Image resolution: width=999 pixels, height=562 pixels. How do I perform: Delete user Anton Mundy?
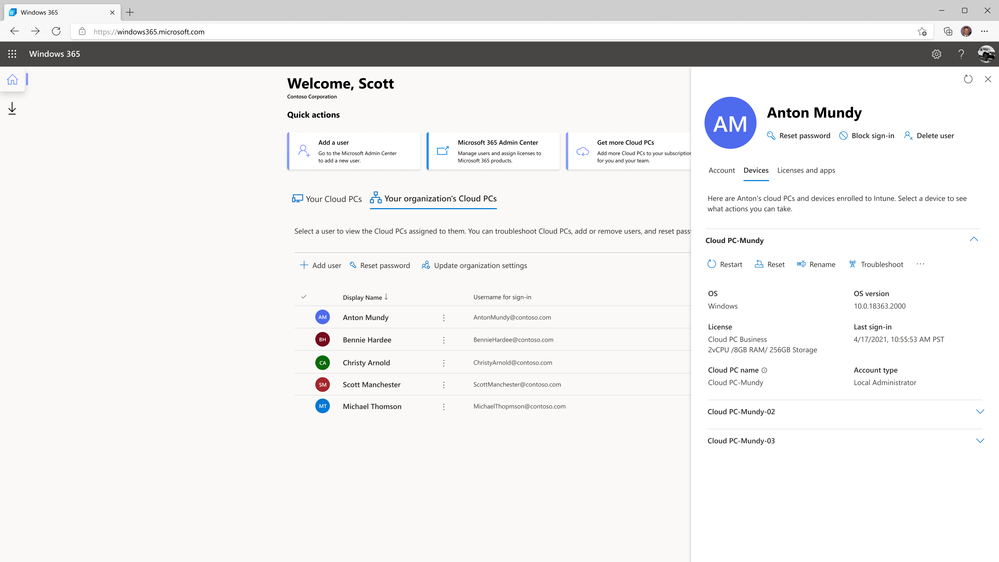coord(928,136)
